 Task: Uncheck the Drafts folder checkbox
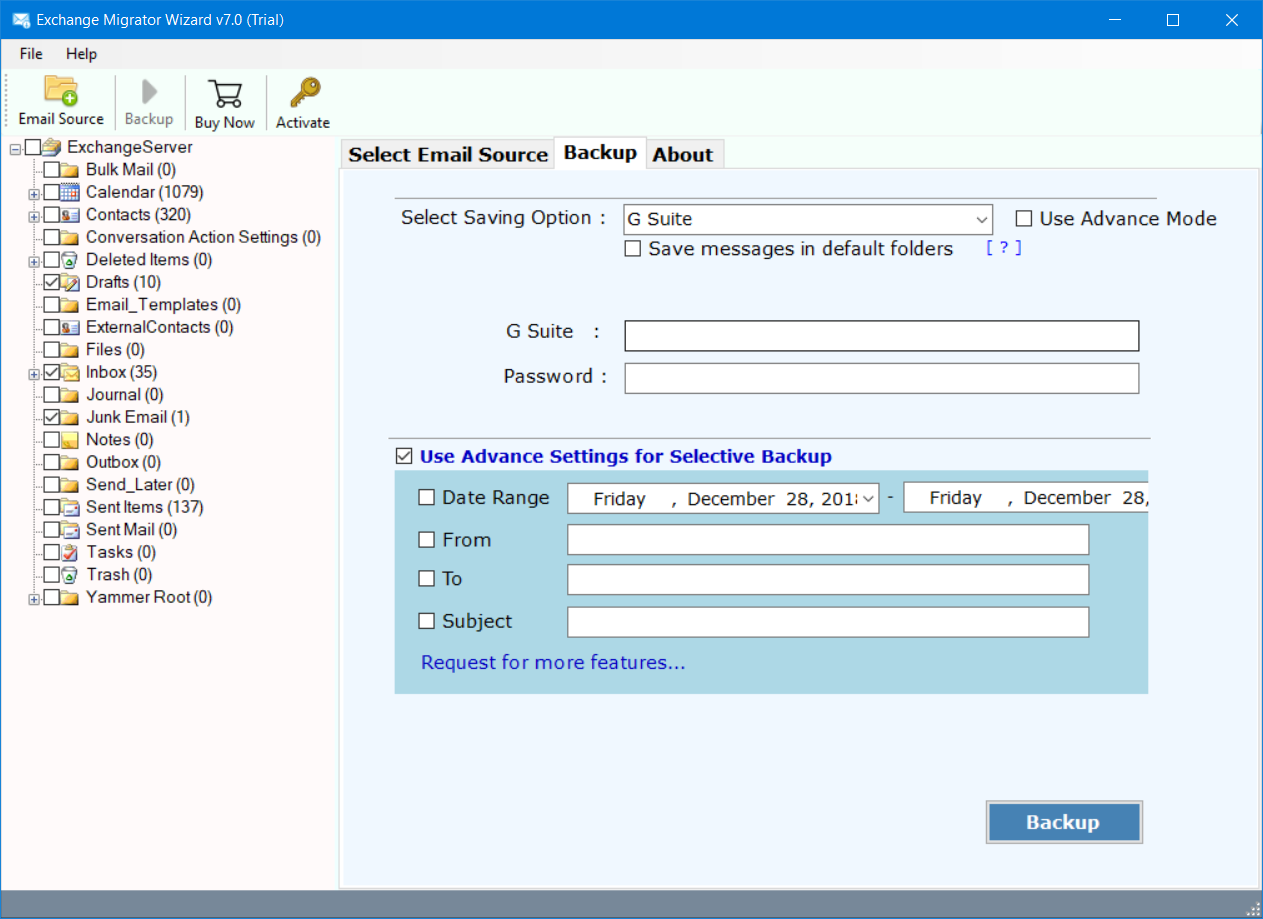pos(52,282)
